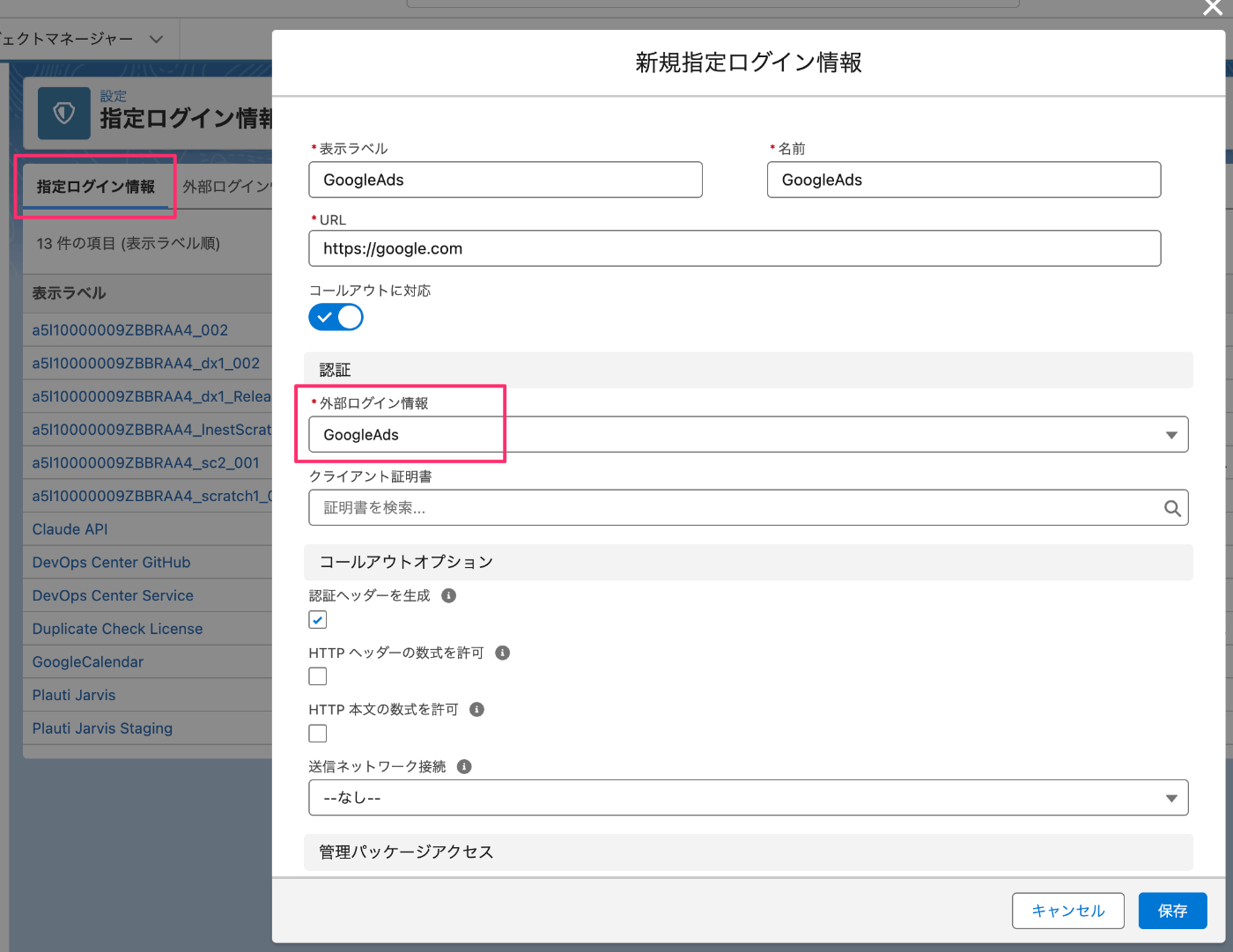The height and width of the screenshot is (952, 1233).
Task: Click the search magnifier in クライアント証明書 field
Action: click(x=1172, y=508)
